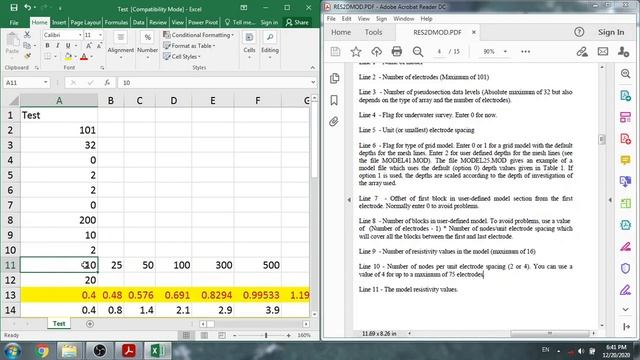This screenshot has height=360, width=640.
Task: Switch to Page Break Preview in status bar
Action: (222, 335)
